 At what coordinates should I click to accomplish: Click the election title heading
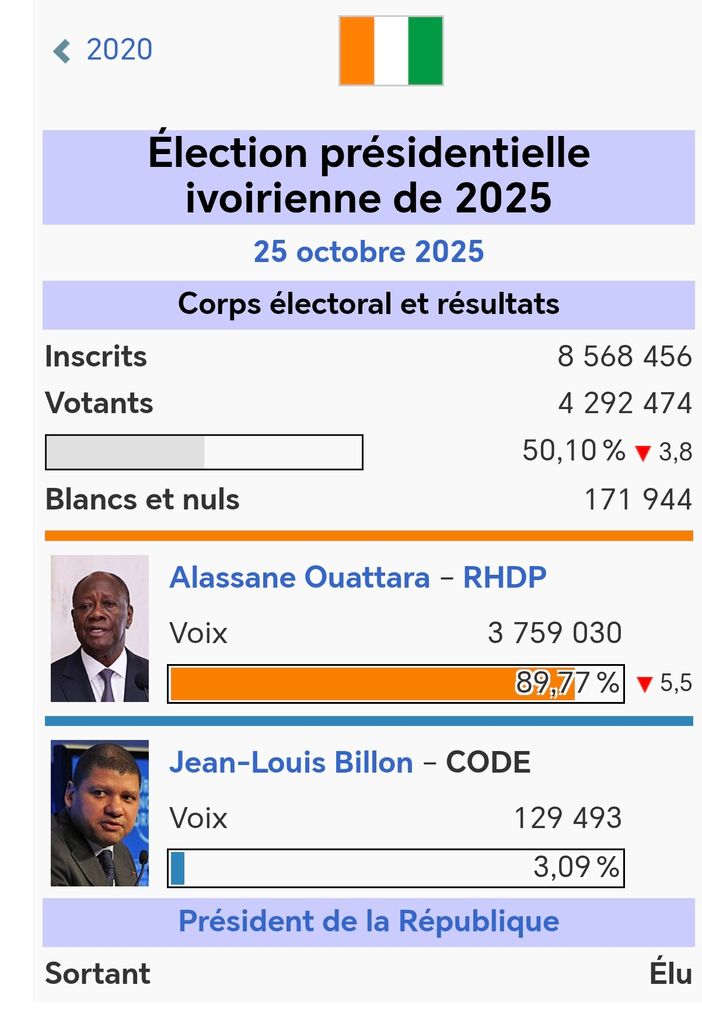[x=368, y=176]
